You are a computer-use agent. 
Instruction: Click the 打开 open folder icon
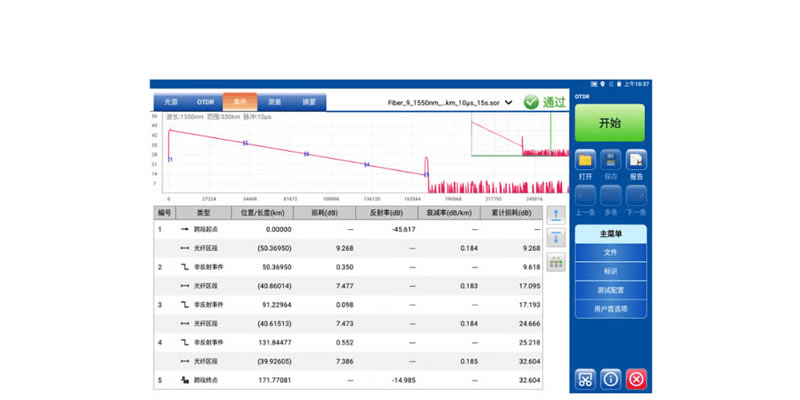tap(585, 160)
